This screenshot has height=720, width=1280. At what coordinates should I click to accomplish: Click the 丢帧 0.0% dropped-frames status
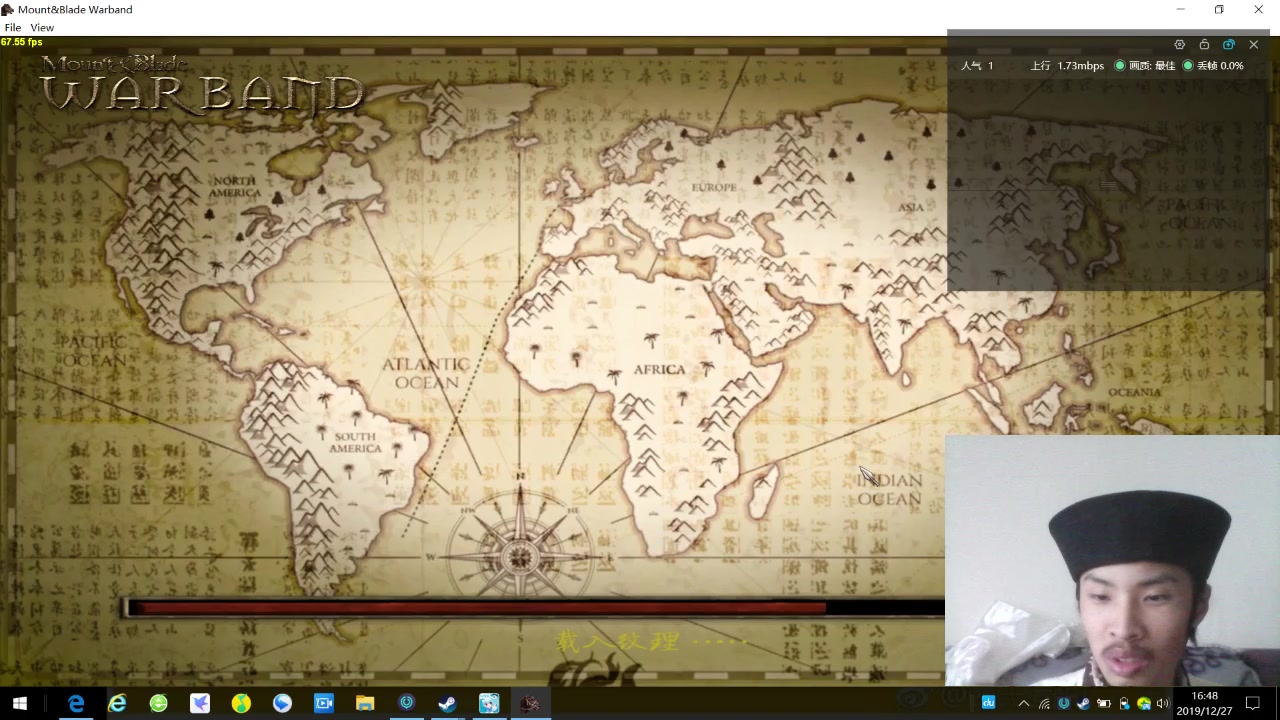pyautogui.click(x=1213, y=66)
